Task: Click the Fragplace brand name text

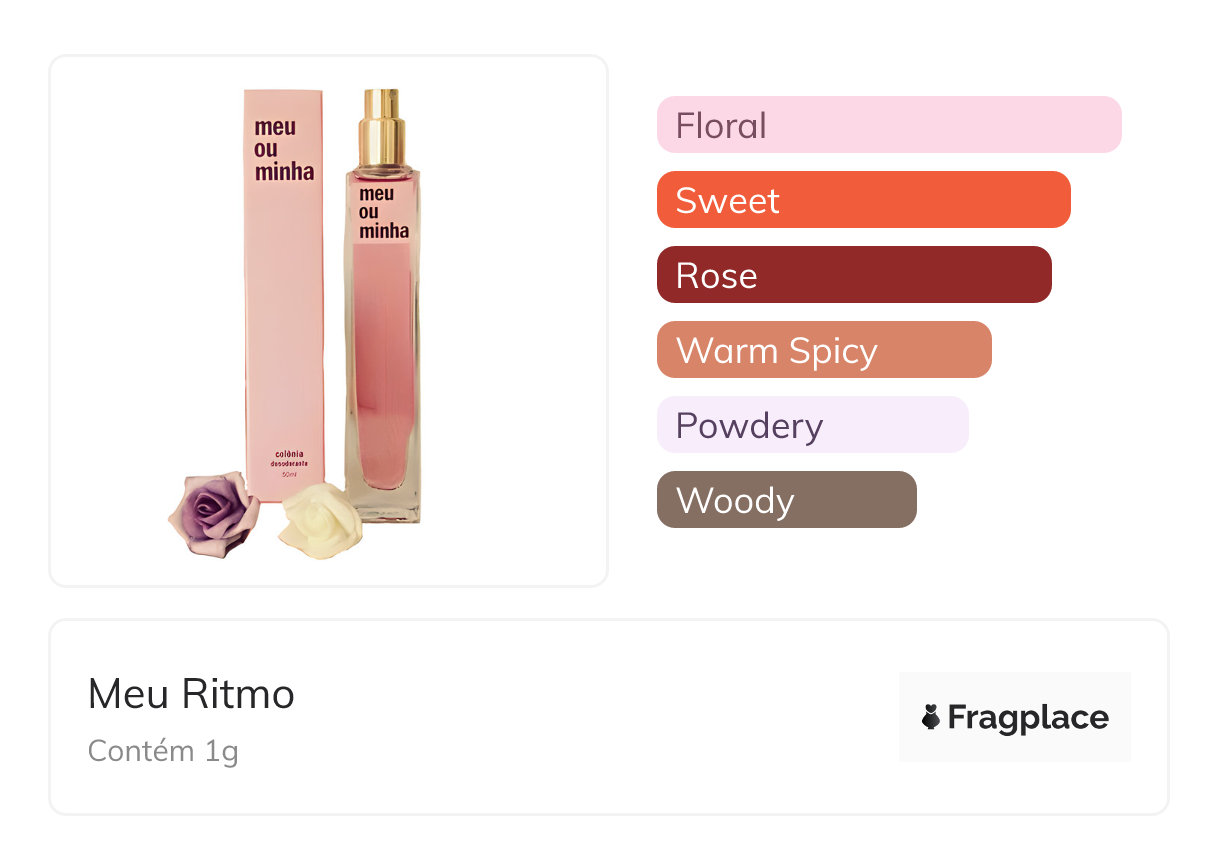Action: [1028, 717]
